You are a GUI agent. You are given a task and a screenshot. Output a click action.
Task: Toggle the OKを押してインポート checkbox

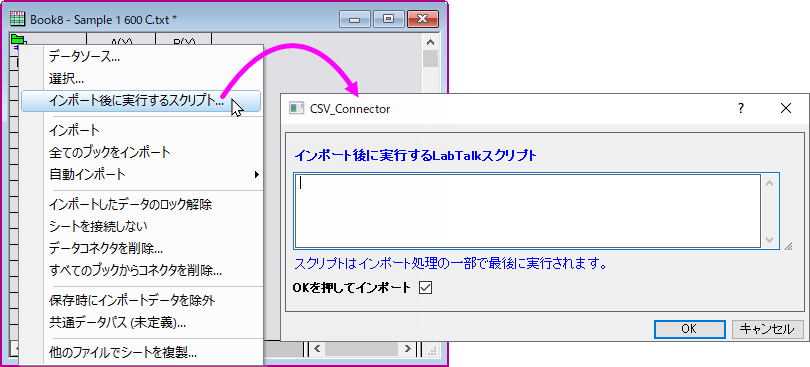(426, 287)
